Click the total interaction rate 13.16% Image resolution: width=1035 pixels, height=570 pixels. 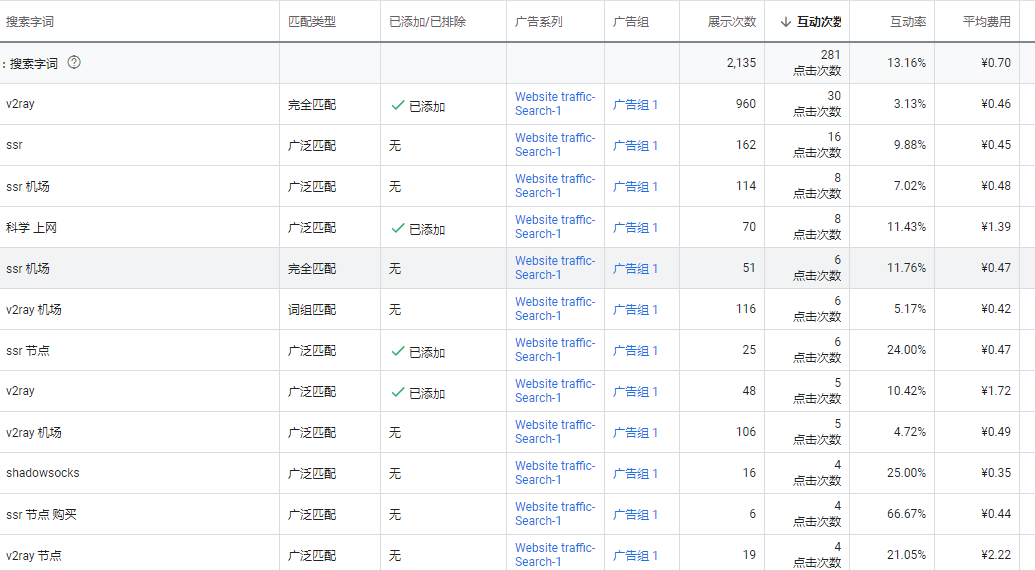pos(906,63)
